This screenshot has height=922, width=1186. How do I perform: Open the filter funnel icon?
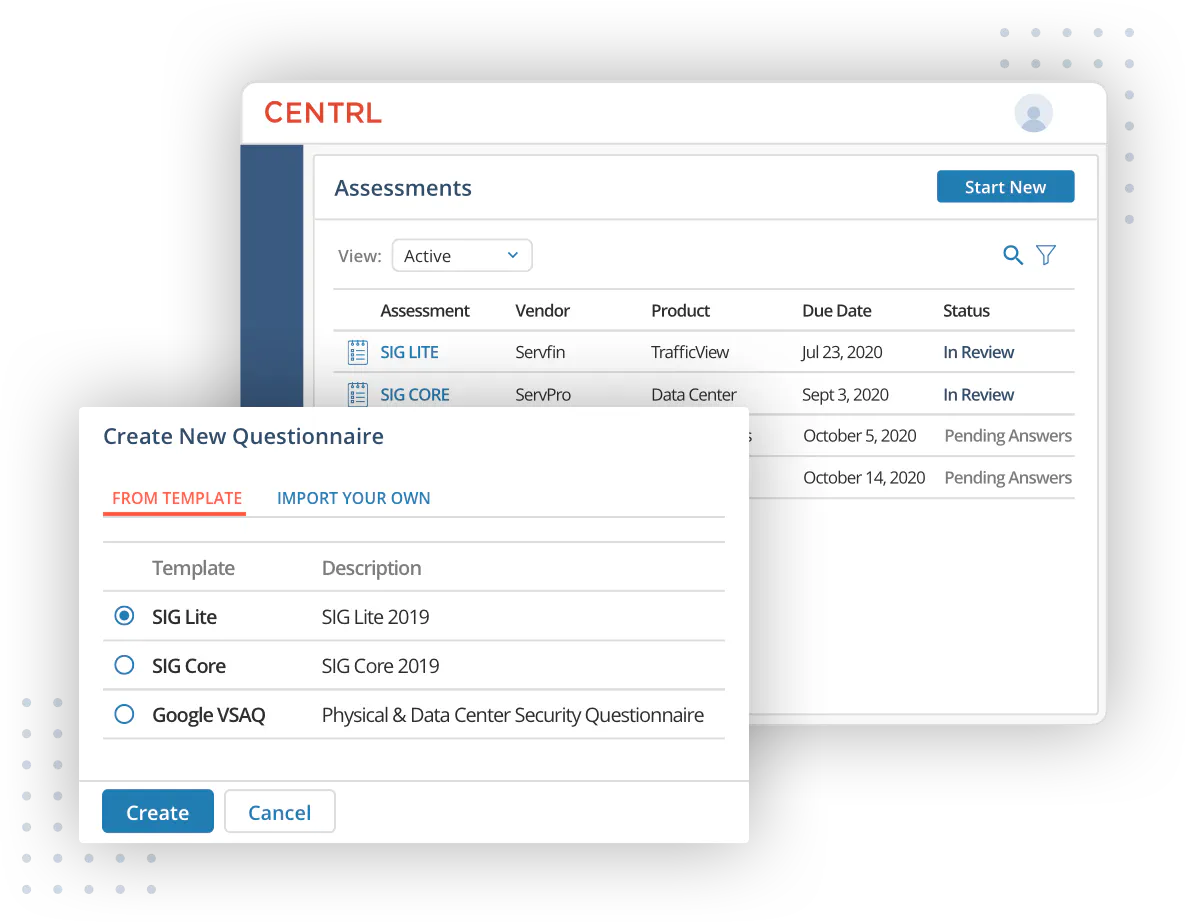[x=1046, y=256]
